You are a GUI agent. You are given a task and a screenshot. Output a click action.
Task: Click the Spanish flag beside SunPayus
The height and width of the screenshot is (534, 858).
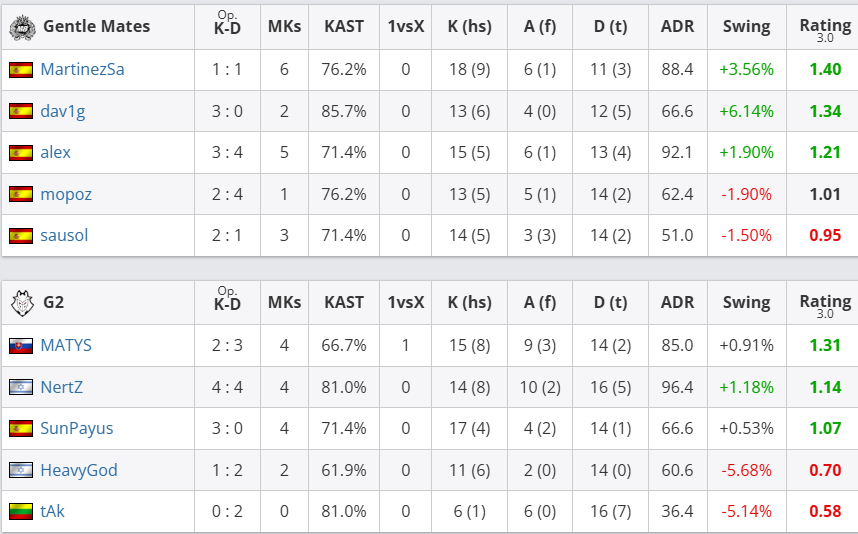click(x=21, y=428)
